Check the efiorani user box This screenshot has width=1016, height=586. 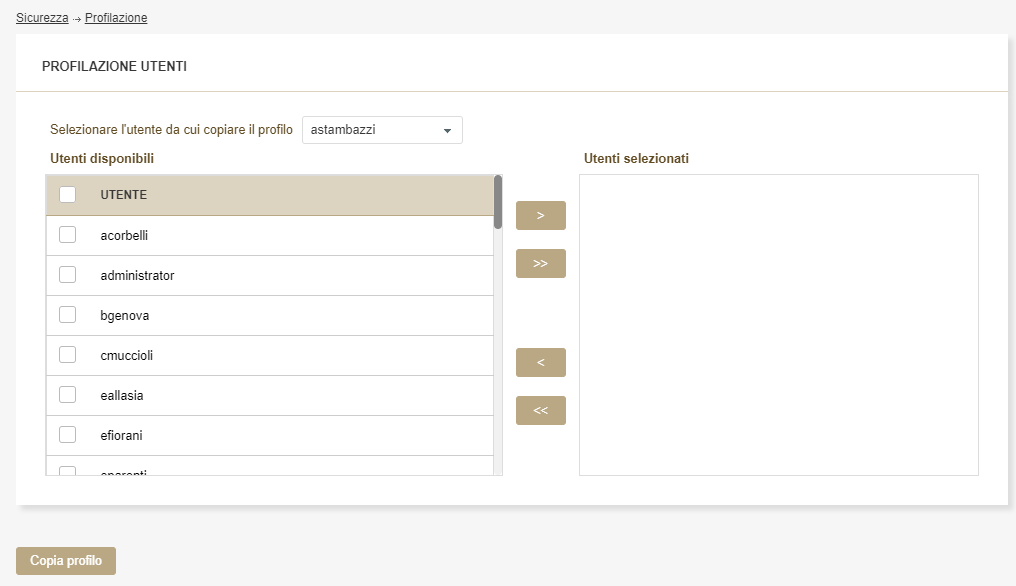[x=68, y=435]
